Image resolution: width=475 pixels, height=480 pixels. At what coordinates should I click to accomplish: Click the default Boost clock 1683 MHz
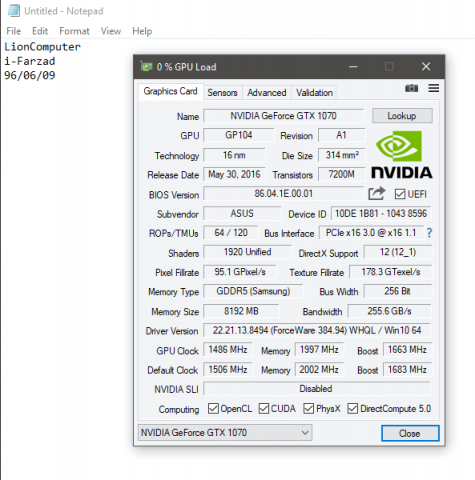tap(407, 369)
